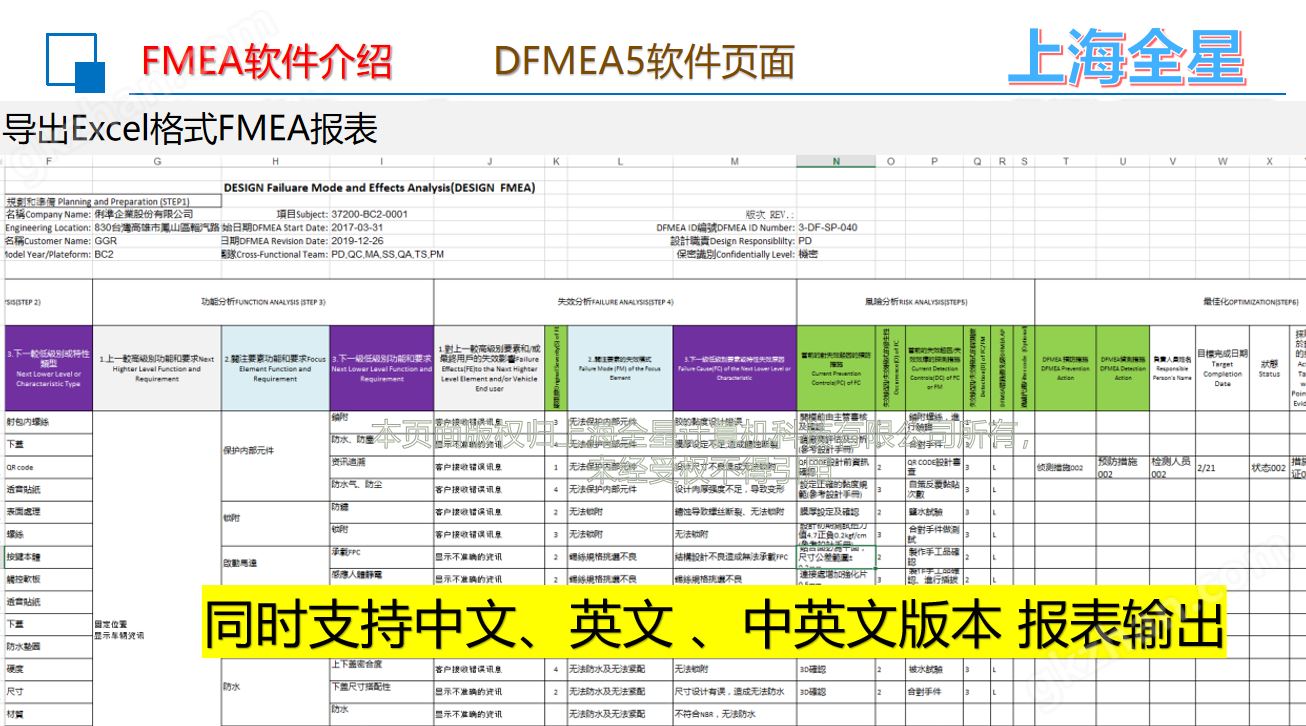1306x726 pixels.
Task: Select column L header
Action: coord(620,161)
